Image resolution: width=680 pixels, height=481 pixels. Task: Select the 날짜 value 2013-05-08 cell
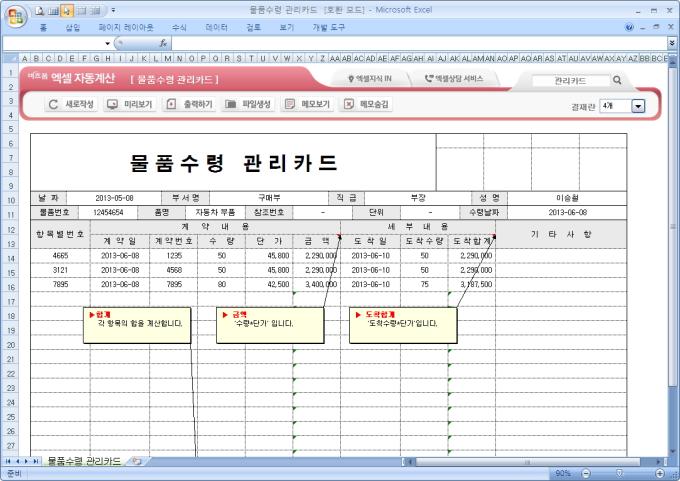click(x=114, y=198)
